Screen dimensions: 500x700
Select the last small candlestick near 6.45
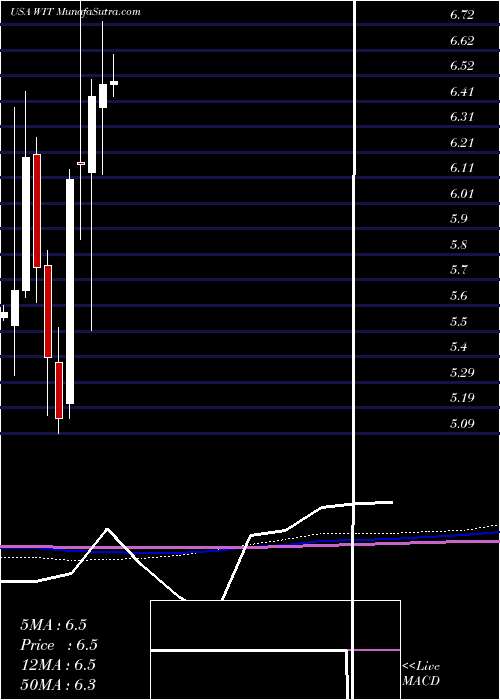[x=114, y=83]
